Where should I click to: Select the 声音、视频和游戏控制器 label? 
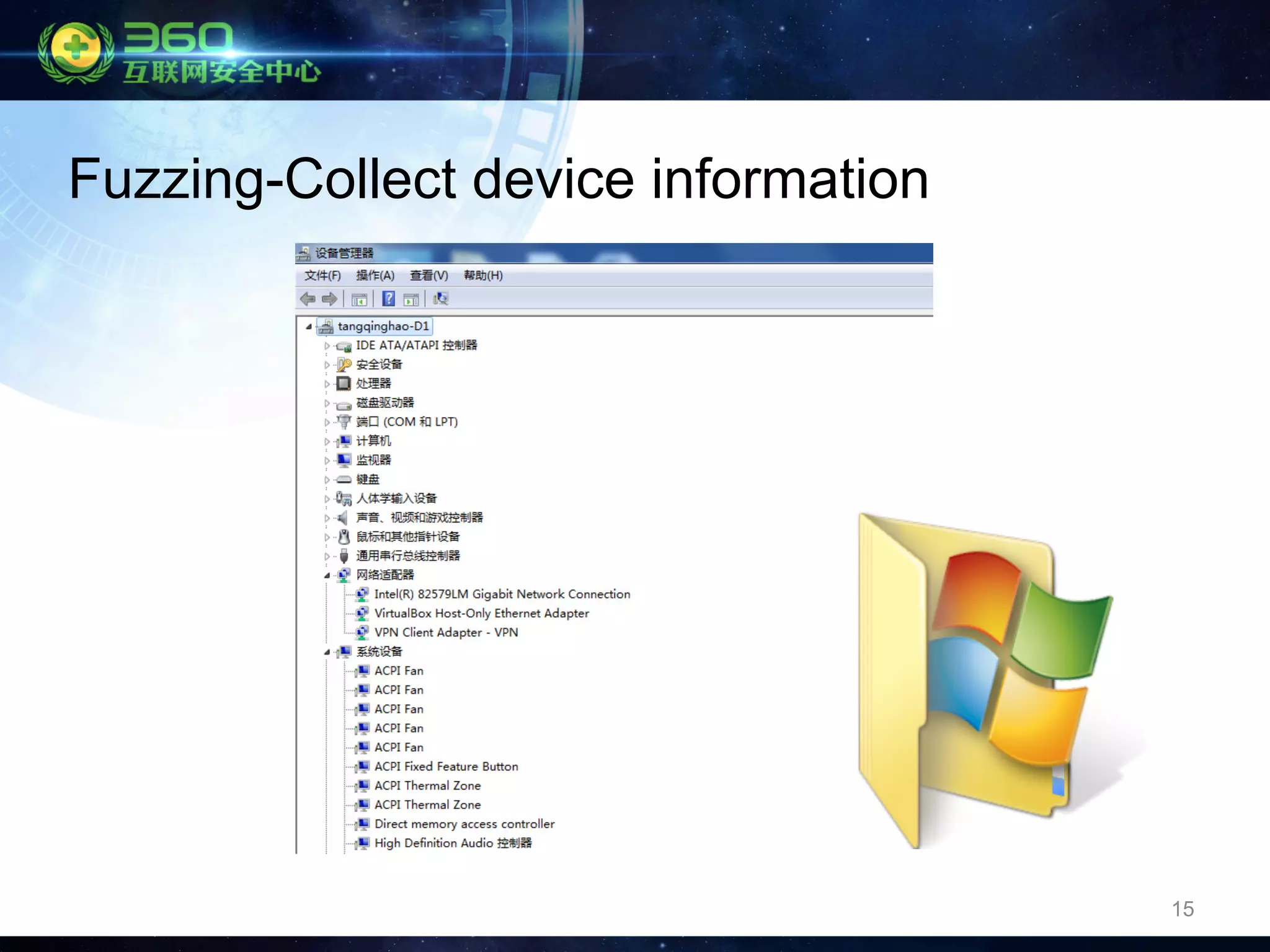(419, 518)
